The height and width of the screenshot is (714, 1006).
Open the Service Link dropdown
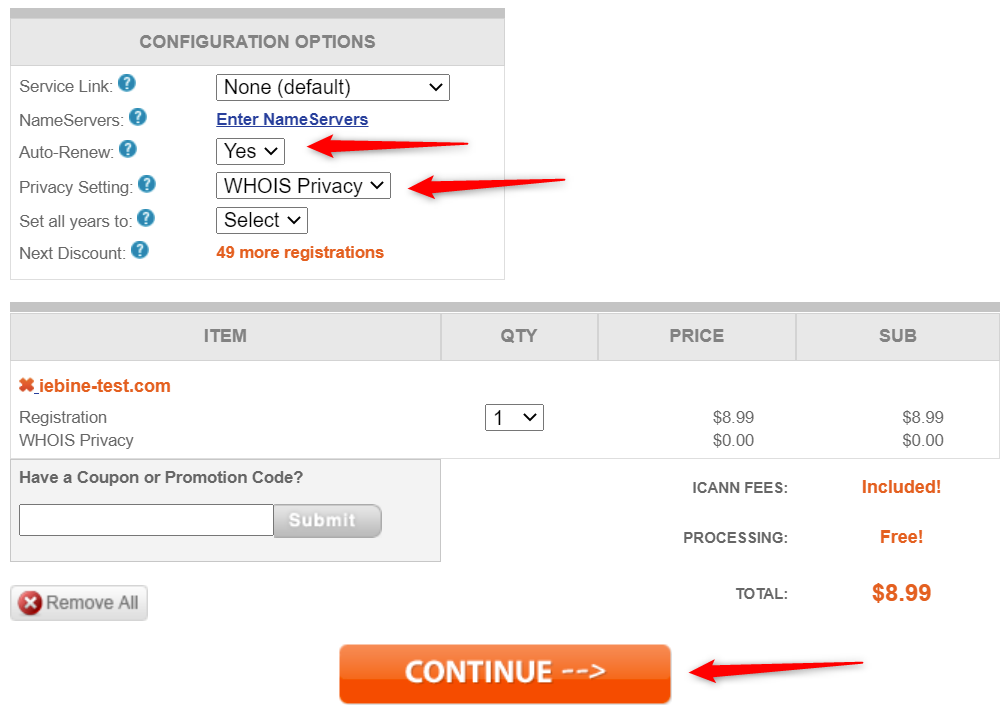(332, 87)
